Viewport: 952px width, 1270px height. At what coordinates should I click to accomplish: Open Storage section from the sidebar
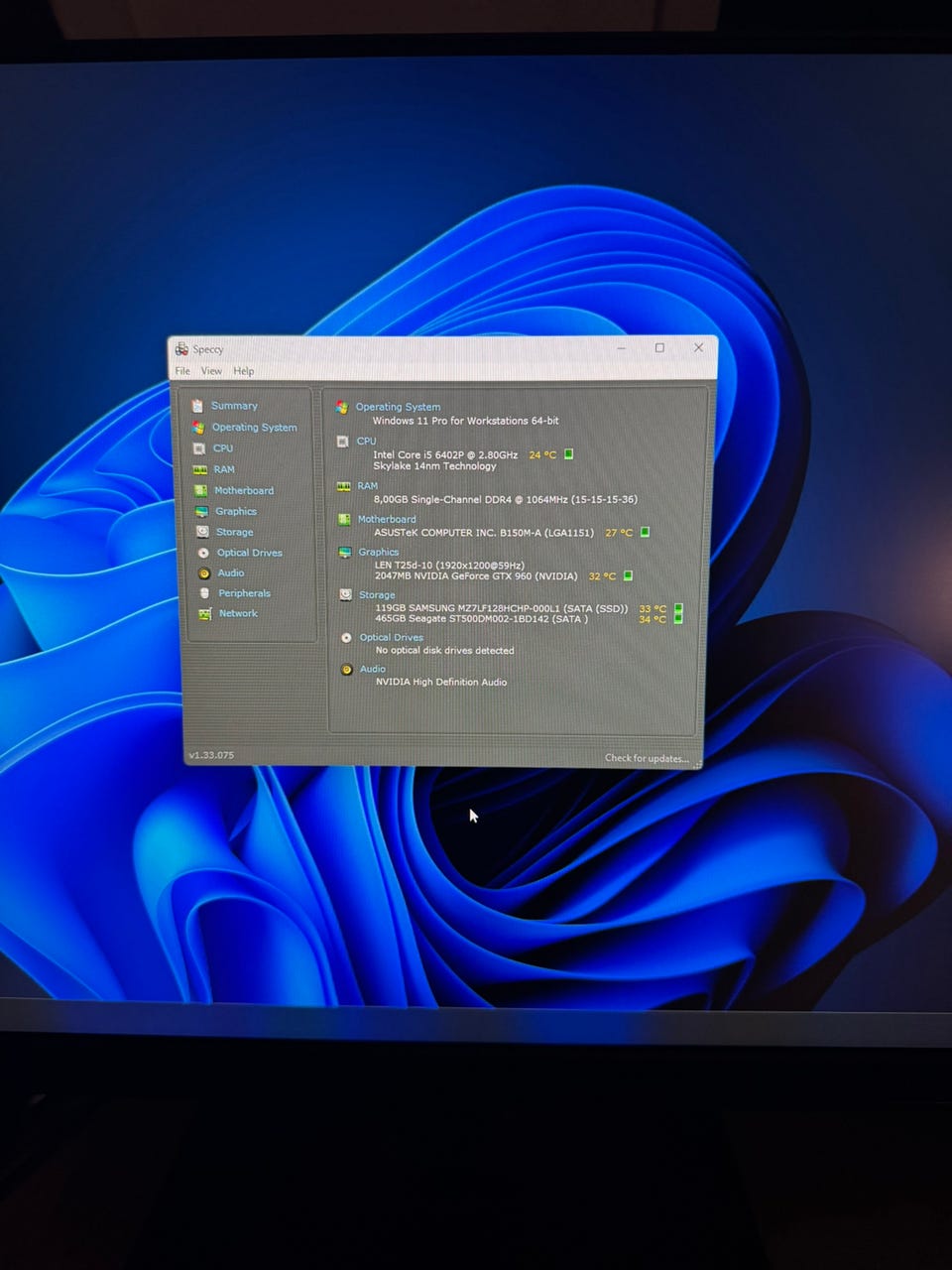(x=235, y=532)
